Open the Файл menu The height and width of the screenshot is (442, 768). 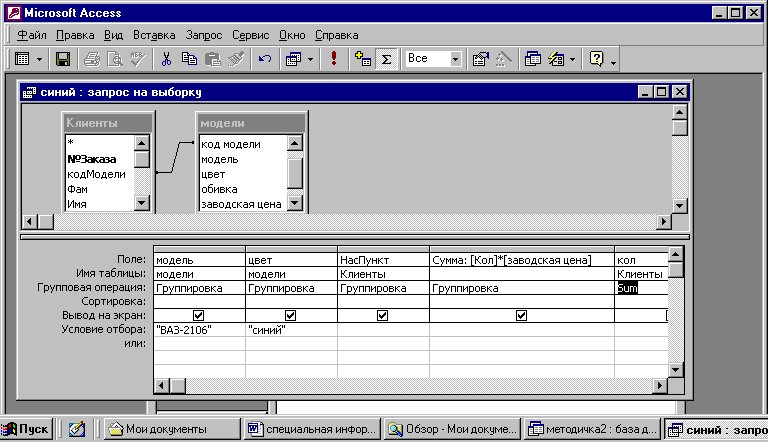32,35
